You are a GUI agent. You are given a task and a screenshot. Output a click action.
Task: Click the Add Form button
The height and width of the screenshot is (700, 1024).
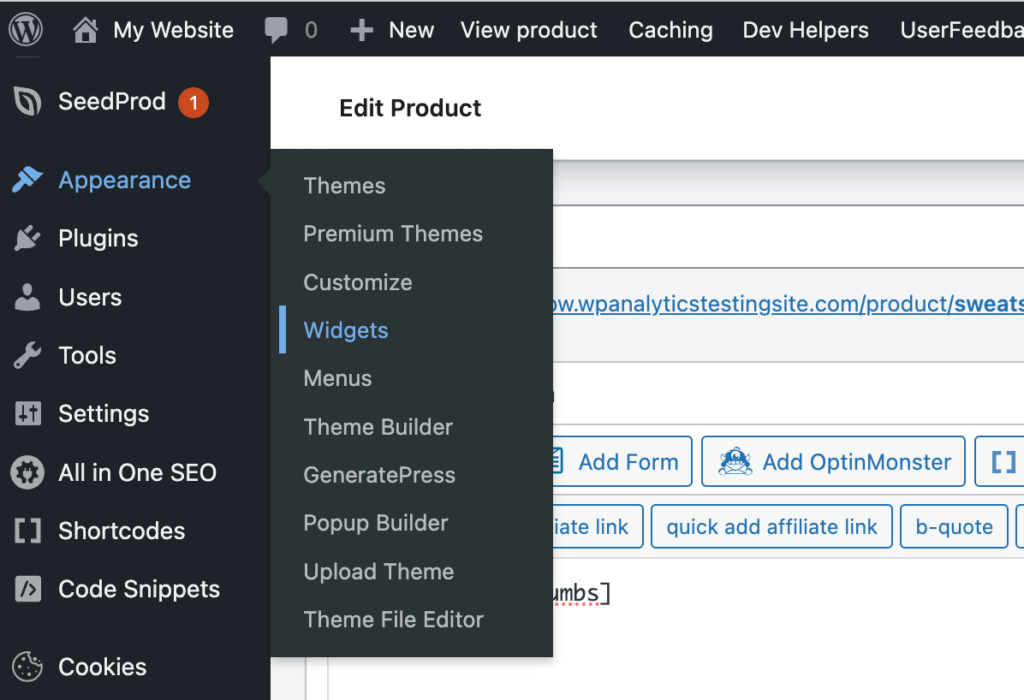(x=620, y=461)
